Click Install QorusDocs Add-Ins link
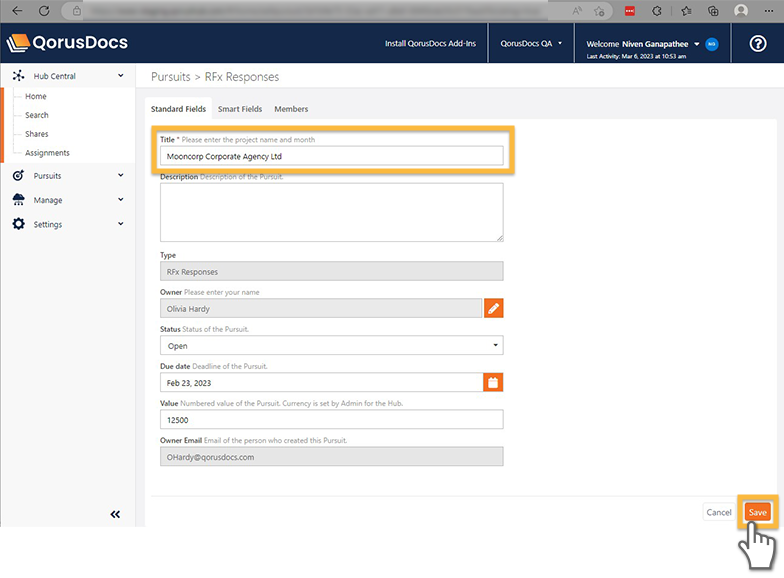 [x=430, y=44]
